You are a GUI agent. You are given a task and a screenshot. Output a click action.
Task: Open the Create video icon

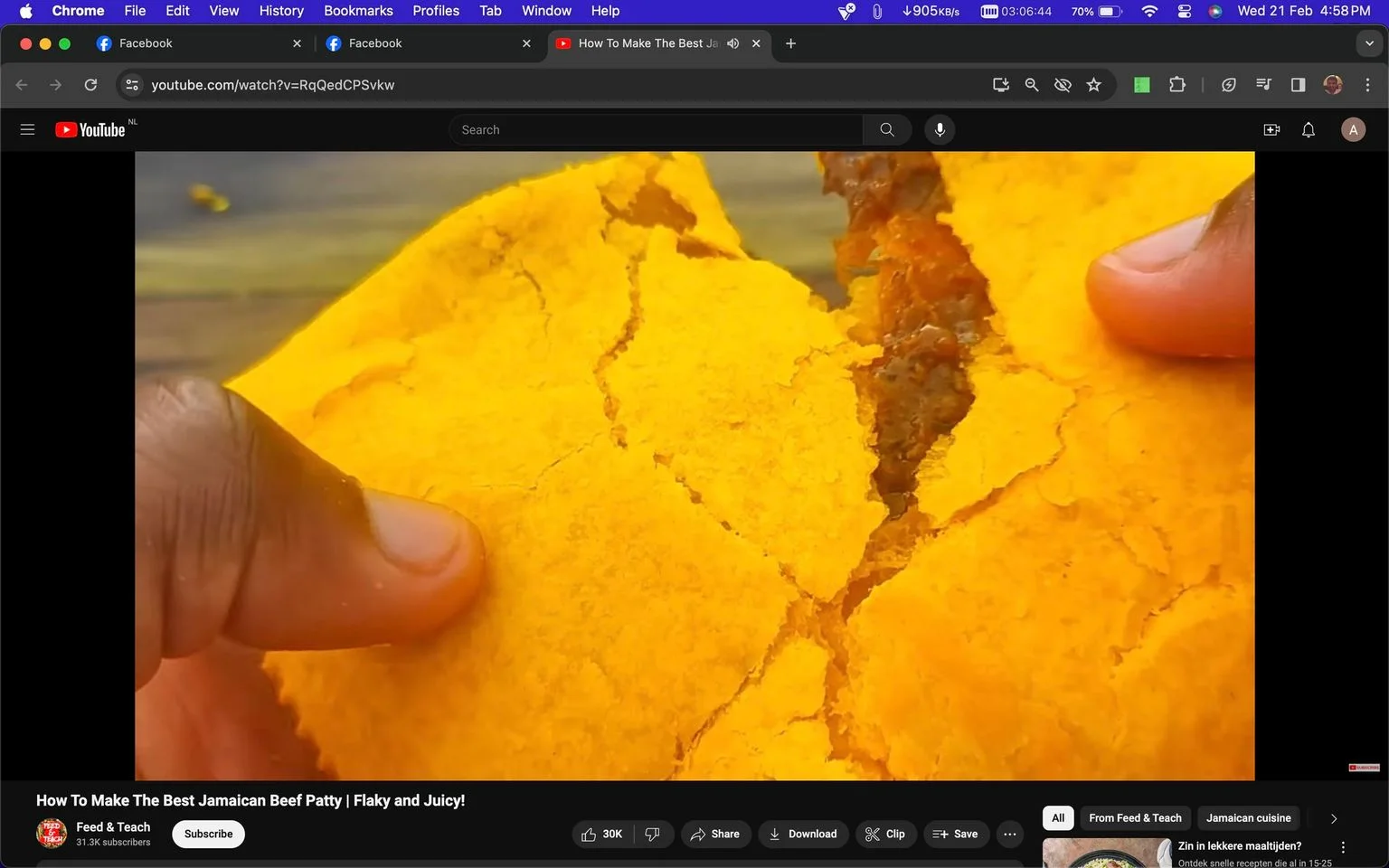tap(1271, 129)
